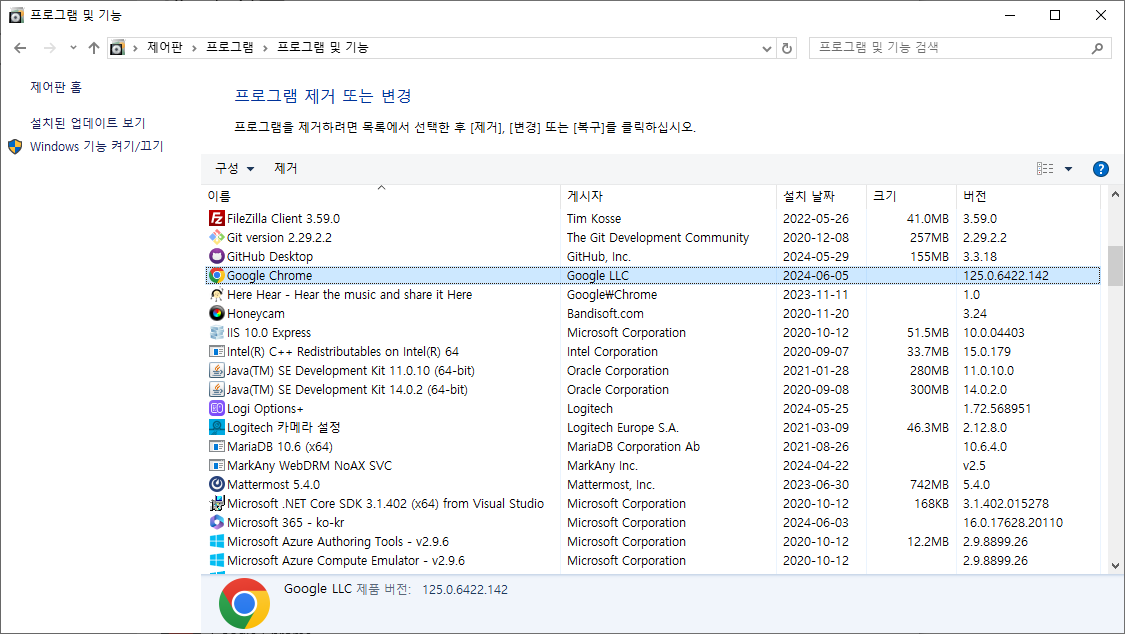This screenshot has height=634, width=1125.
Task: Click the GitHub Desktop icon
Action: [x=217, y=256]
